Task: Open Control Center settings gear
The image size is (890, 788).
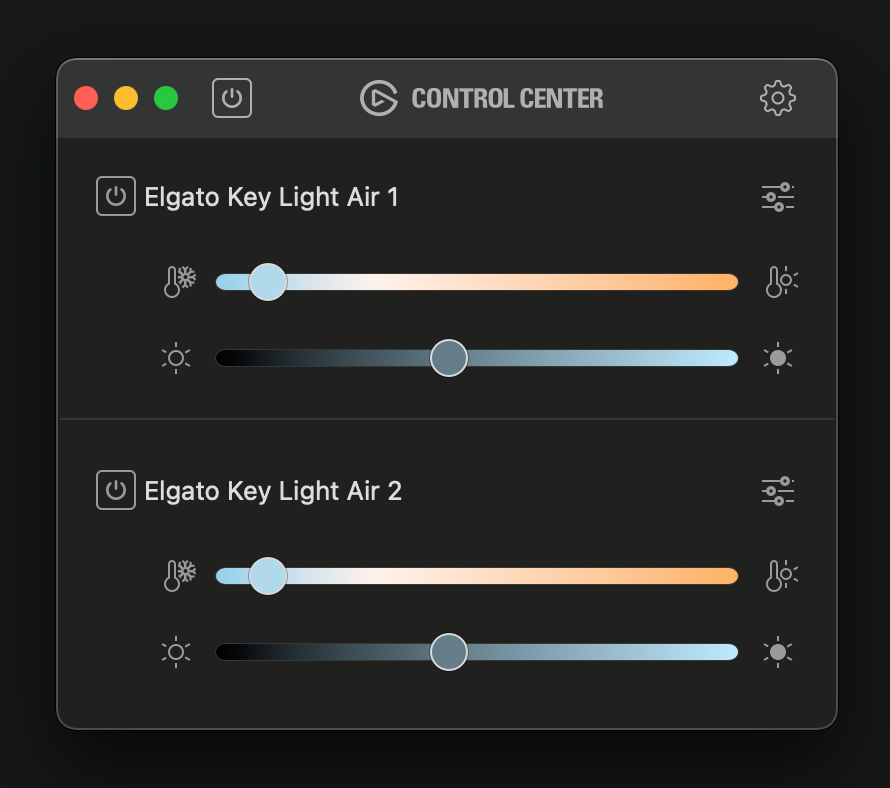Action: 778,98
